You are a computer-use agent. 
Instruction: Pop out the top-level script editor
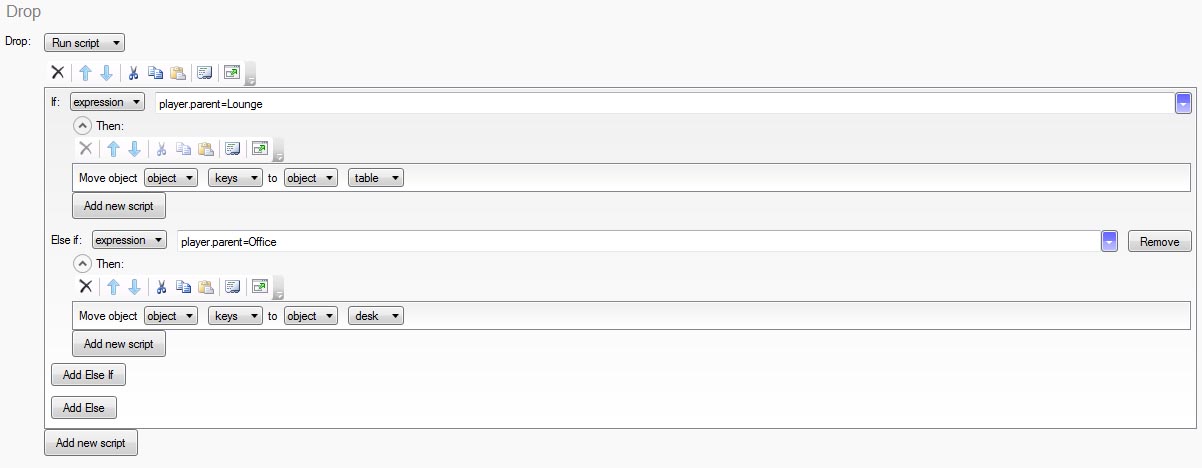(232, 73)
